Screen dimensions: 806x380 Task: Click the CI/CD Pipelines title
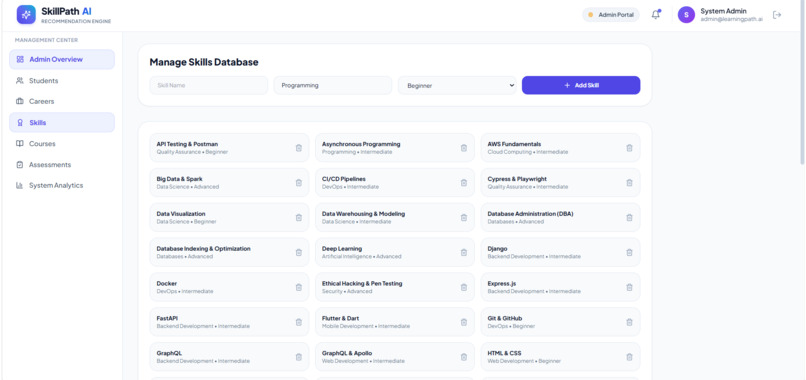(344, 179)
